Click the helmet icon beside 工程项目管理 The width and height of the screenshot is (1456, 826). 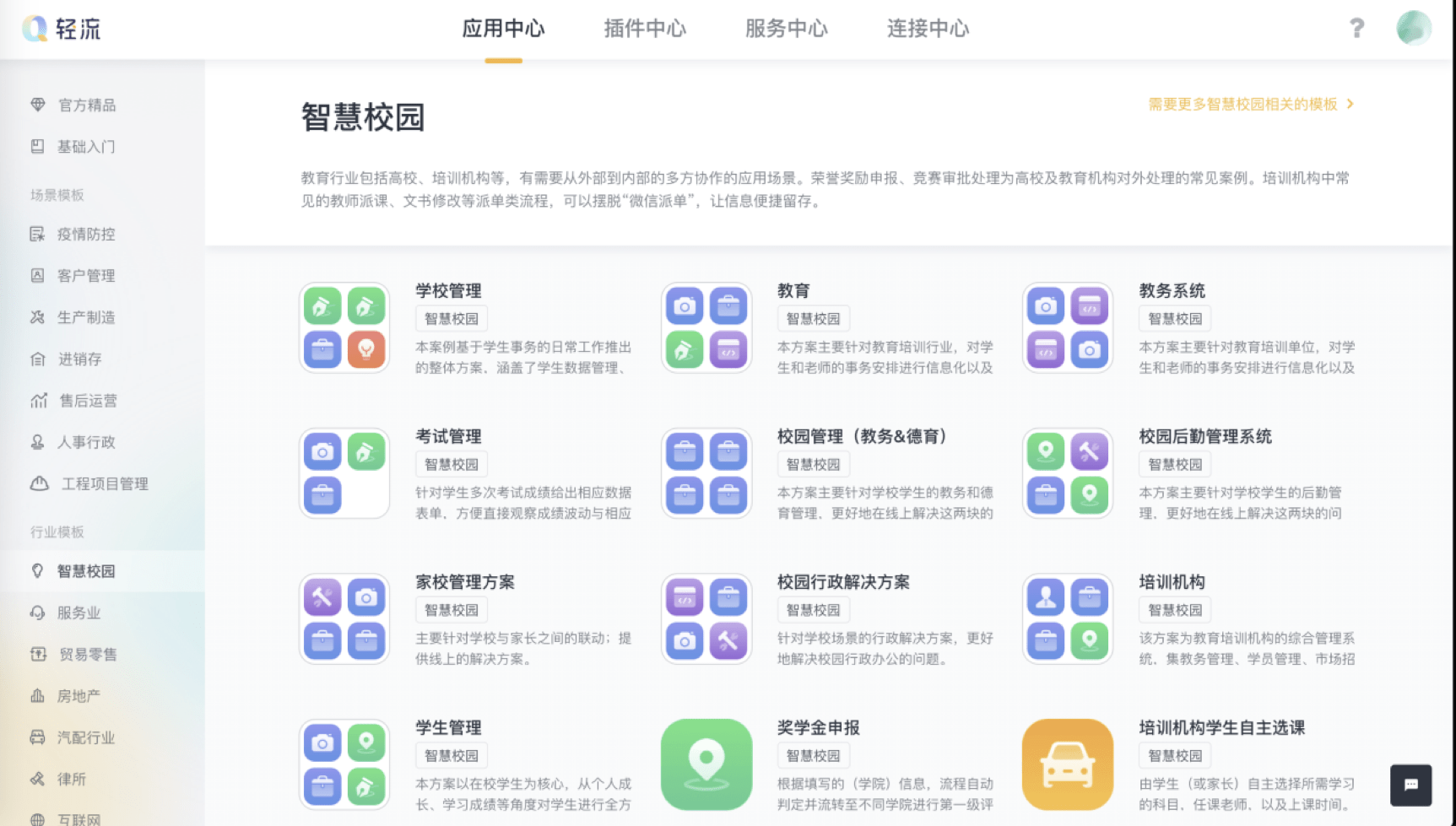click(x=40, y=483)
